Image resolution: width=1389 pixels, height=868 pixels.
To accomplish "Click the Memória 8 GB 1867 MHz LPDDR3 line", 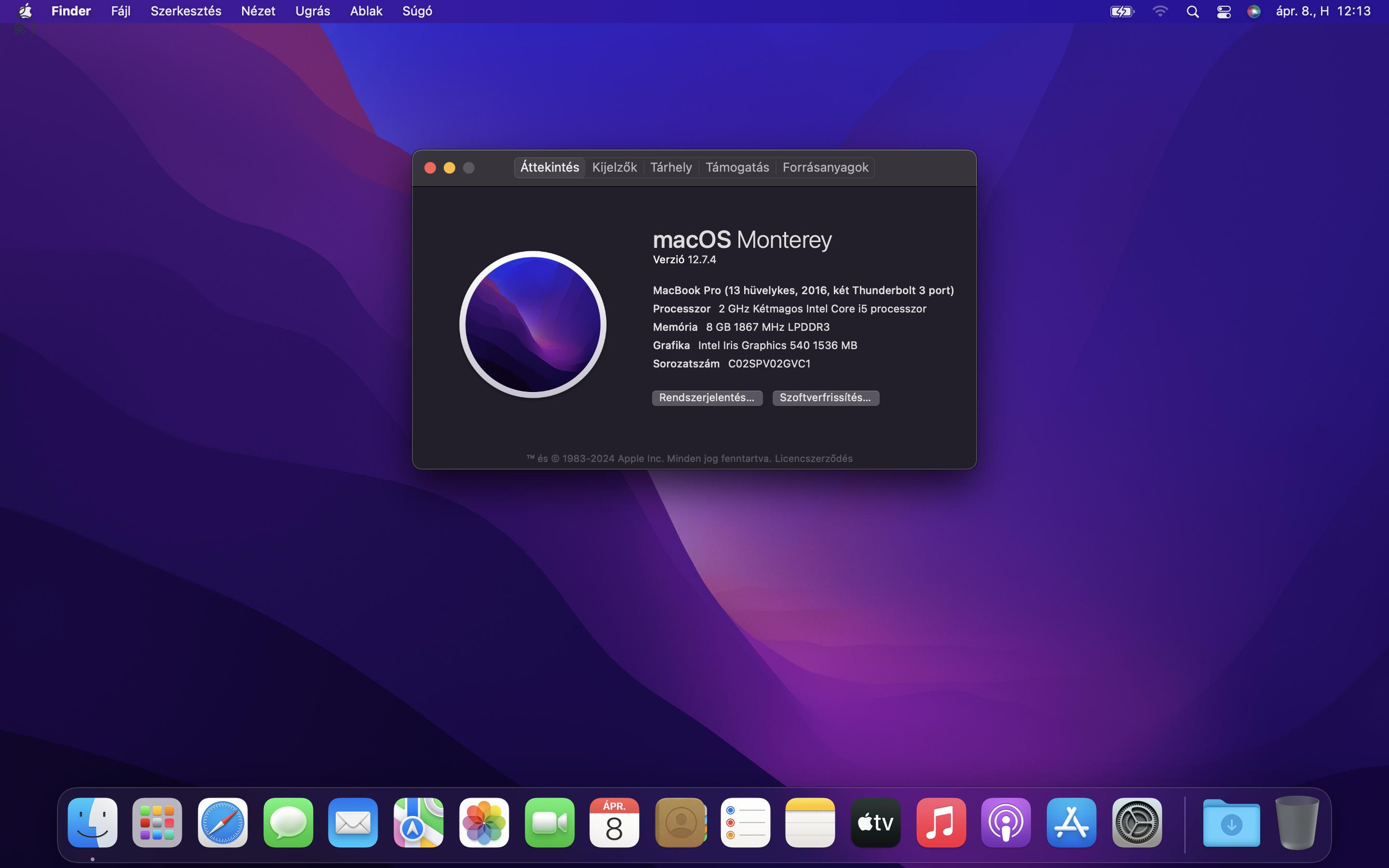I will (741, 326).
